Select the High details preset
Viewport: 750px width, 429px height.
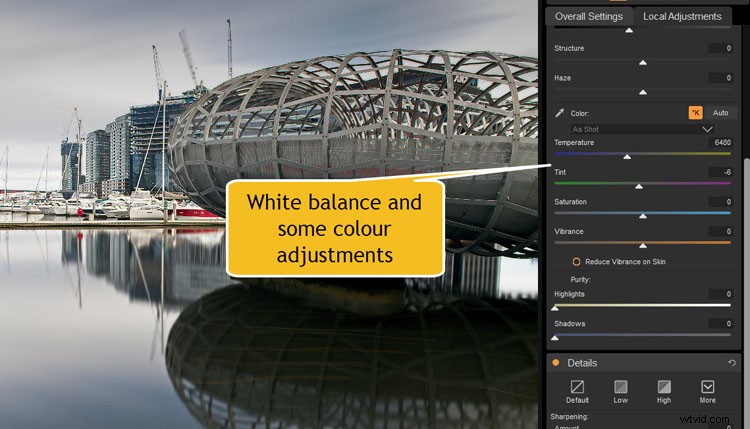pyautogui.click(x=664, y=392)
